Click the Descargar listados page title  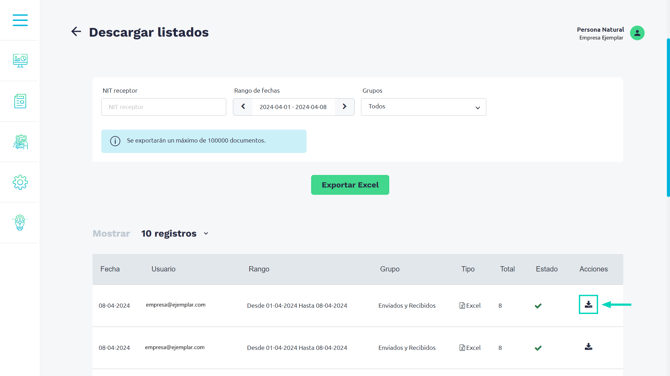click(x=149, y=32)
